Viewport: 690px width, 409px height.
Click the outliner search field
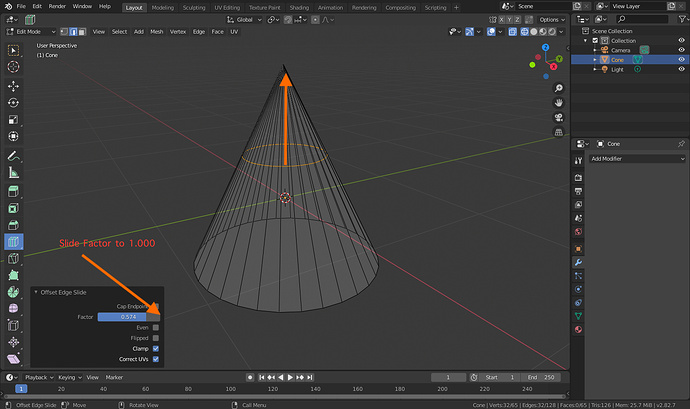tap(642, 19)
